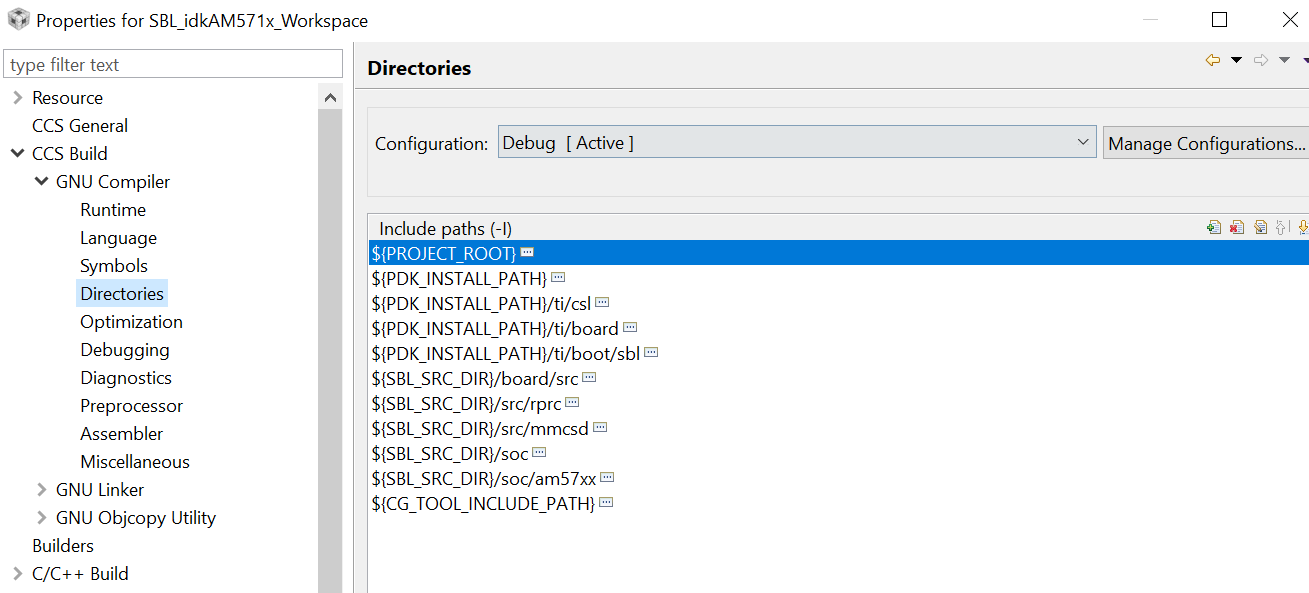Click browse ellipsis beside ${PROJECT_ROOT}
The width and height of the screenshot is (1309, 593).
click(x=527, y=253)
